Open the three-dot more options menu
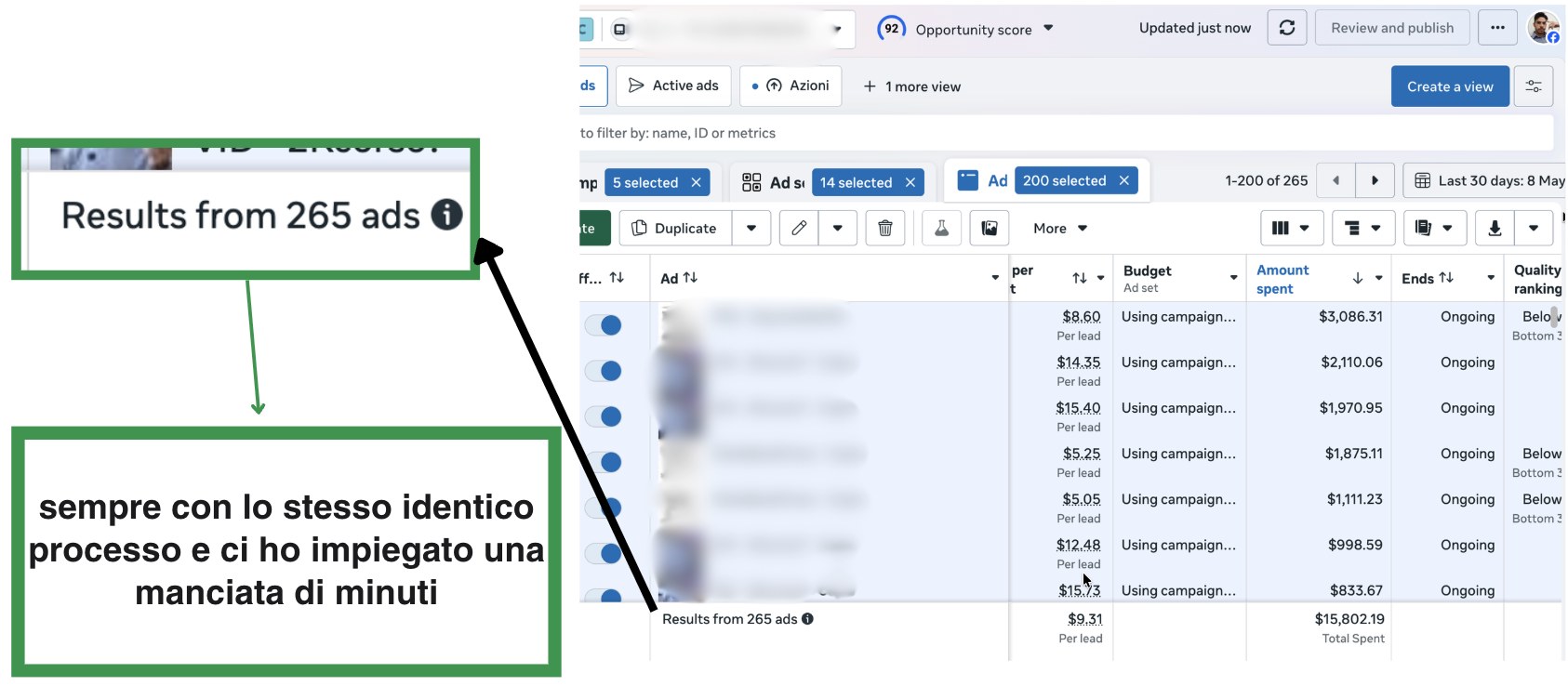 [x=1497, y=28]
